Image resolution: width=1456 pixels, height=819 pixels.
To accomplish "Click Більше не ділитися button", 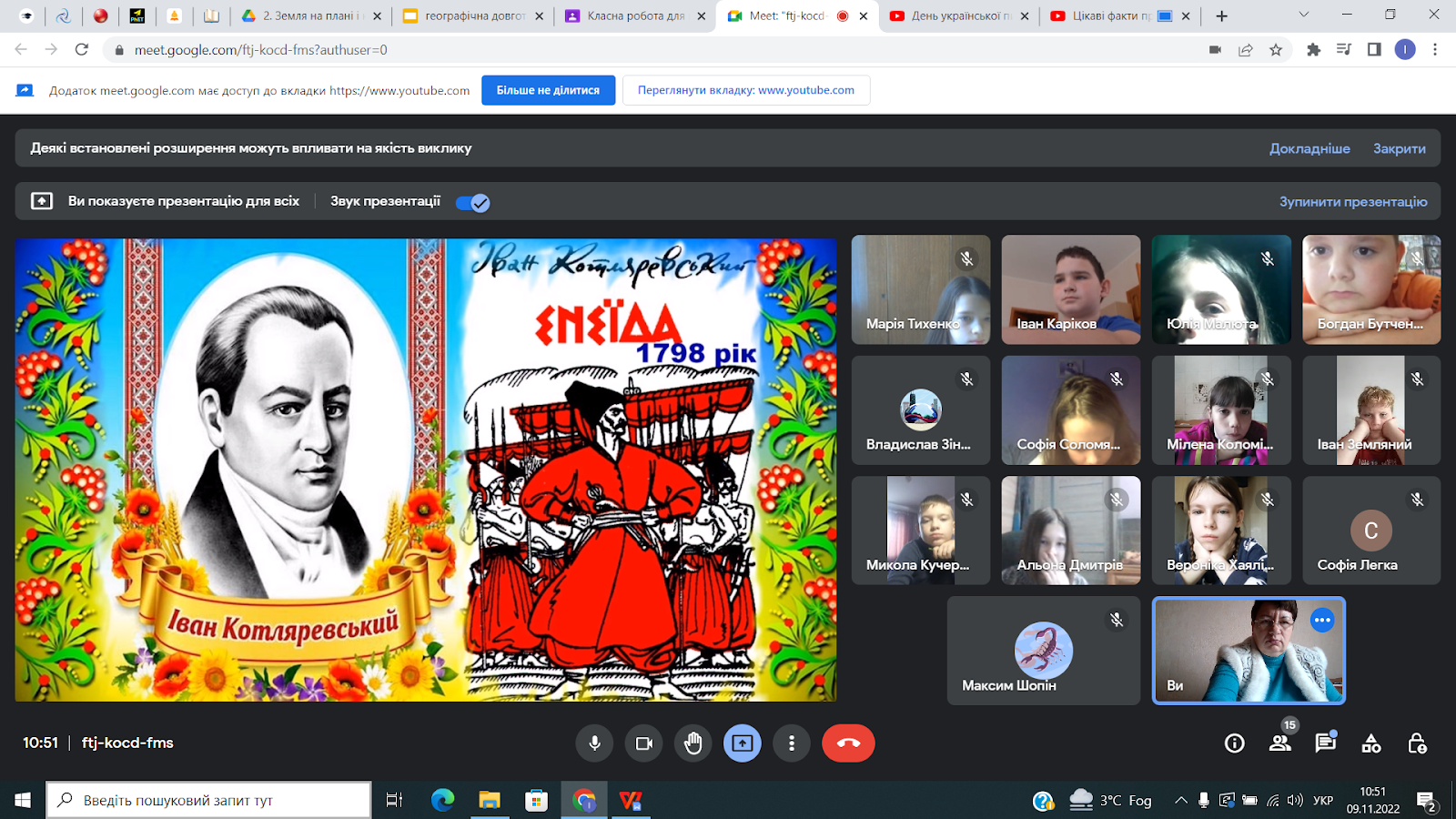I will click(x=548, y=90).
